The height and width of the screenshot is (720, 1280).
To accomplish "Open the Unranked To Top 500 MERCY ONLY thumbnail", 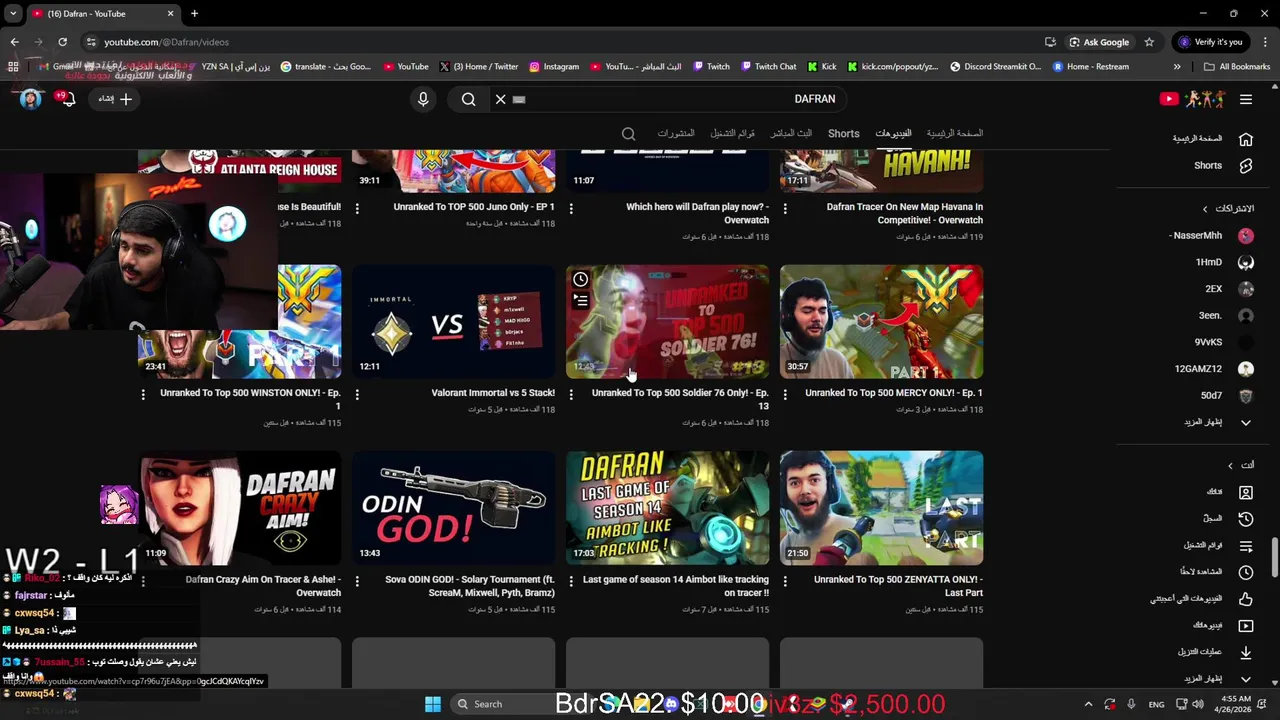I will tap(881, 321).
